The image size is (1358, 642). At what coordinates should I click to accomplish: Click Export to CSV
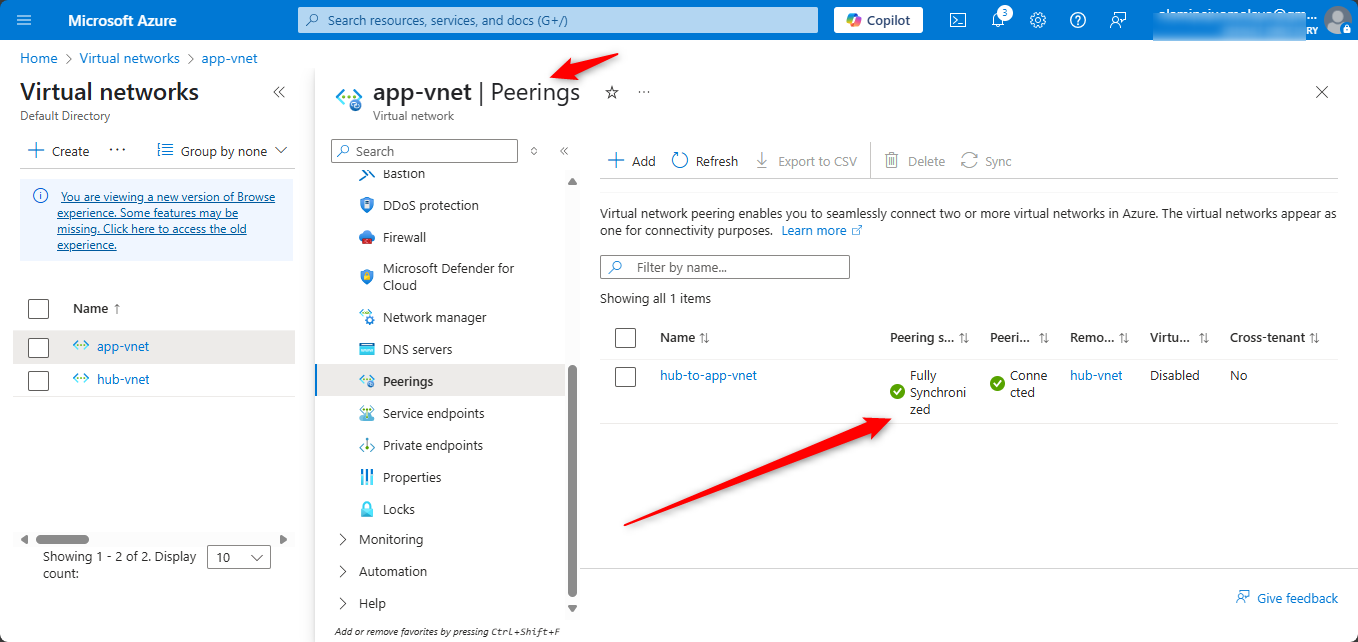806,161
